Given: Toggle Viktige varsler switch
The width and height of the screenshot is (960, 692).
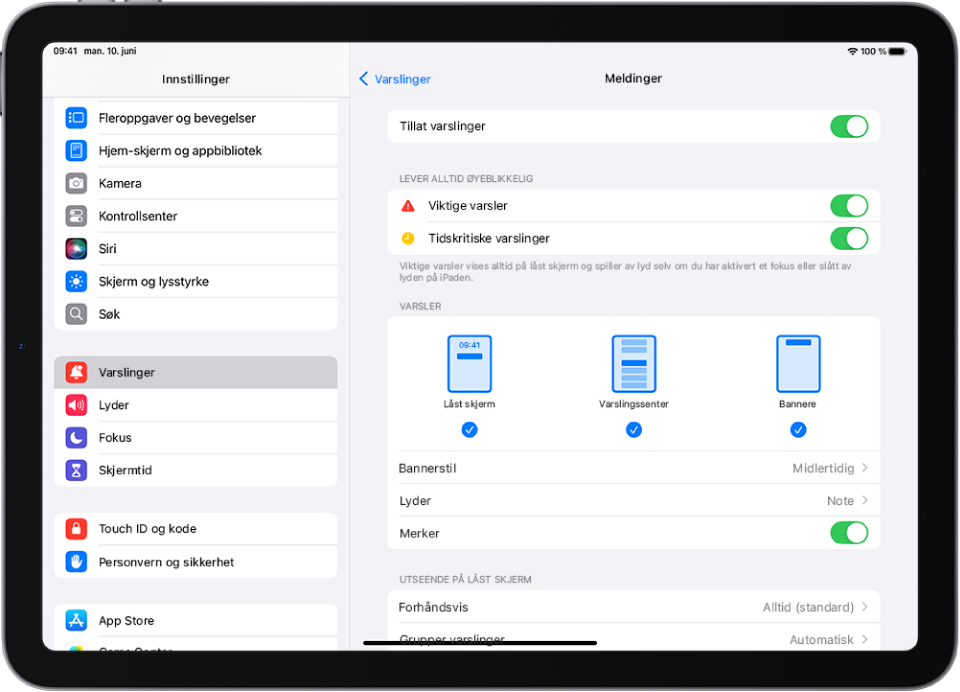Looking at the screenshot, I should [849, 206].
